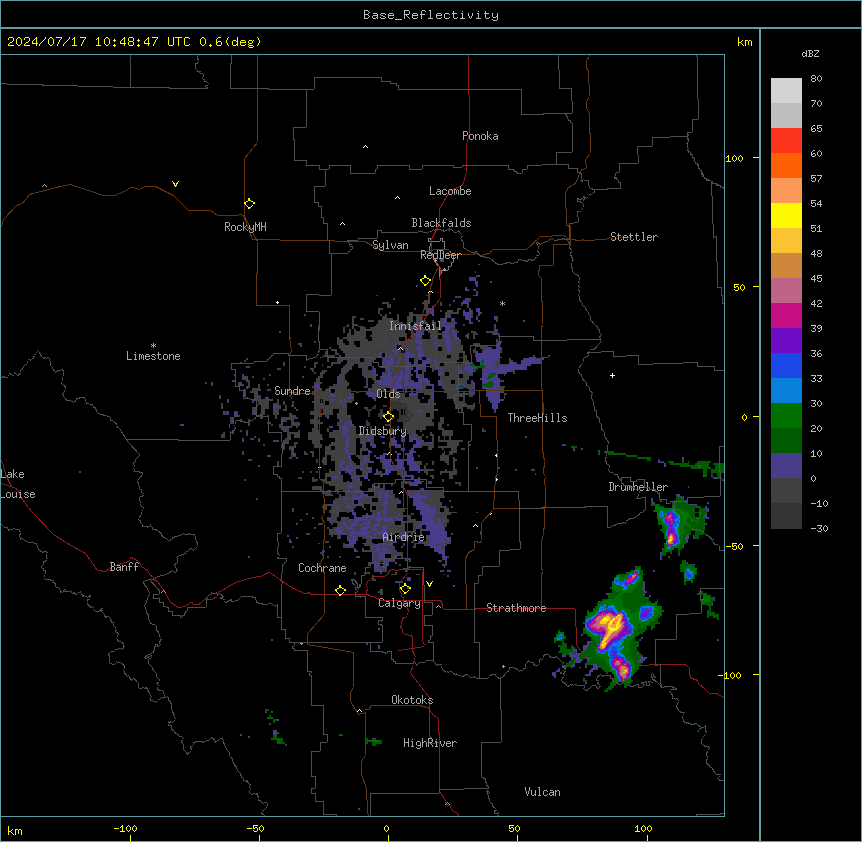The image size is (862, 842).
Task: Click the dBZ legend heading
Action: (810, 53)
